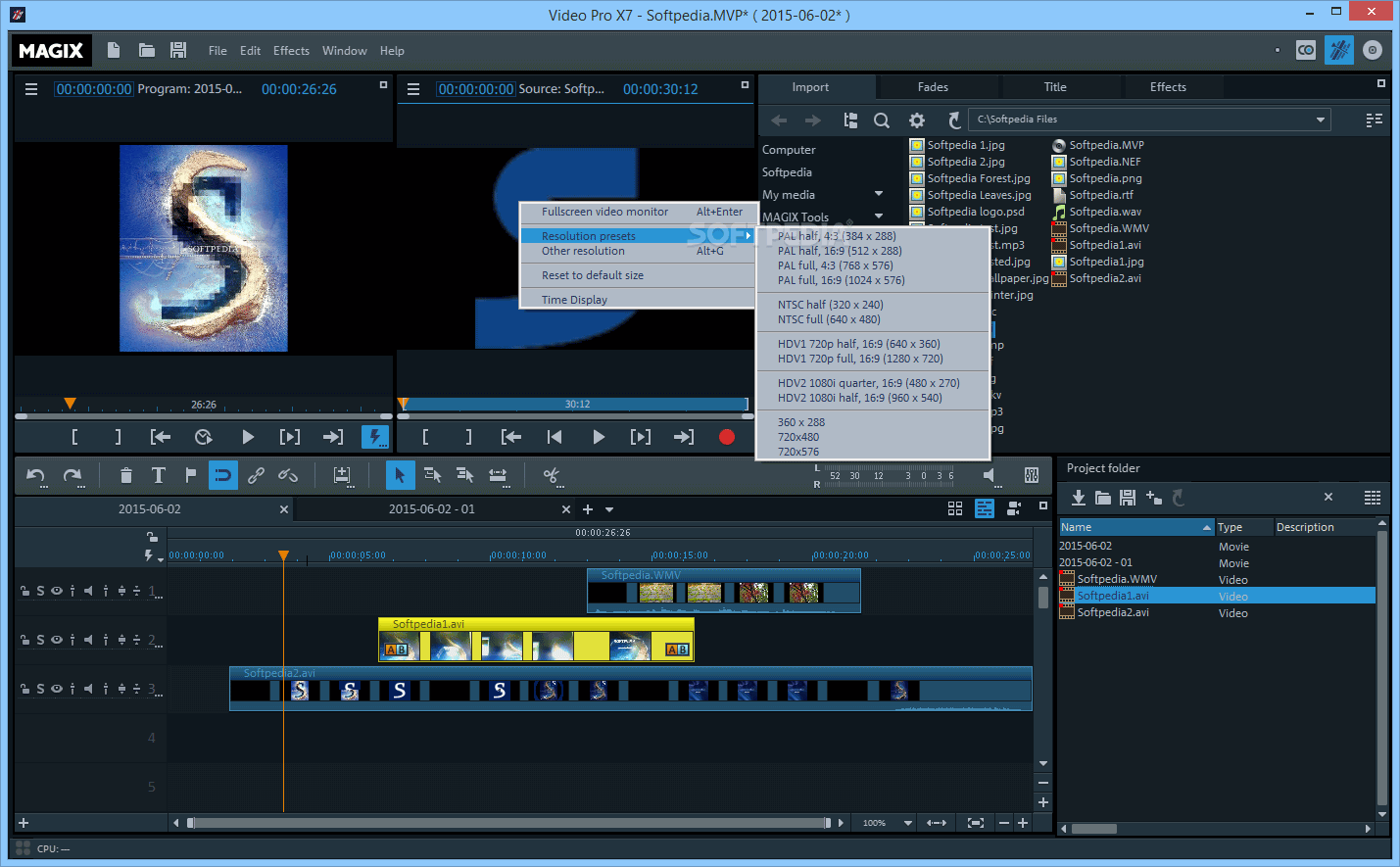The height and width of the screenshot is (867, 1400).
Task: Lock track 2 padlock
Action: [24, 640]
